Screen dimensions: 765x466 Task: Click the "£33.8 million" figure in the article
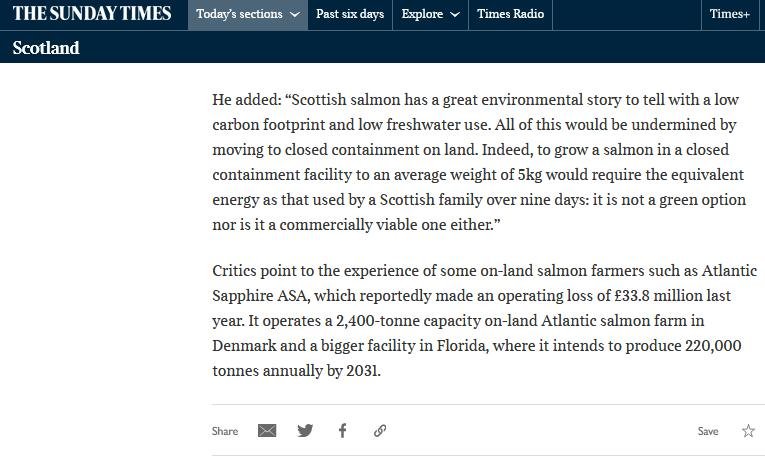pyautogui.click(x=603, y=296)
